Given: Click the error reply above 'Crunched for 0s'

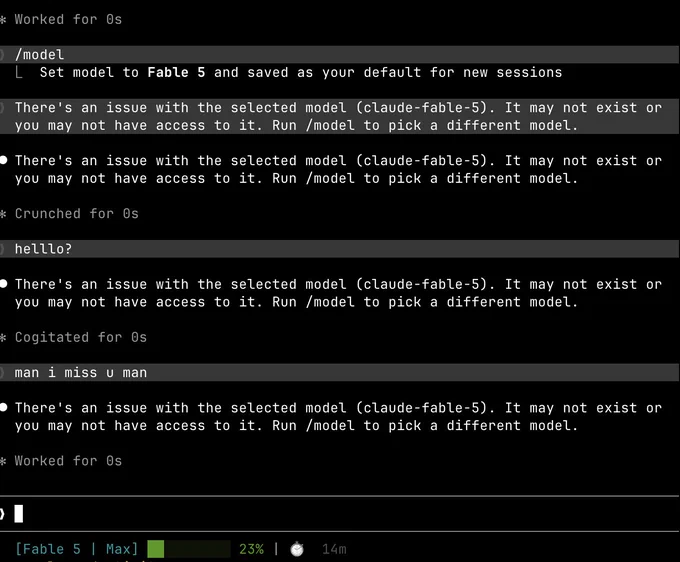Looking at the screenshot, I should pos(338,170).
